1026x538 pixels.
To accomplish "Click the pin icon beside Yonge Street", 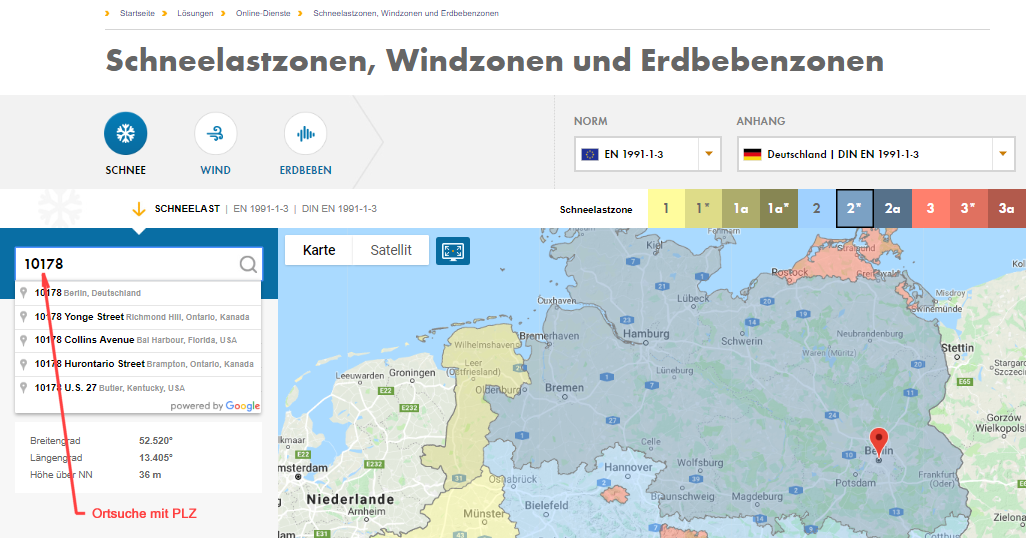I will (x=24, y=317).
